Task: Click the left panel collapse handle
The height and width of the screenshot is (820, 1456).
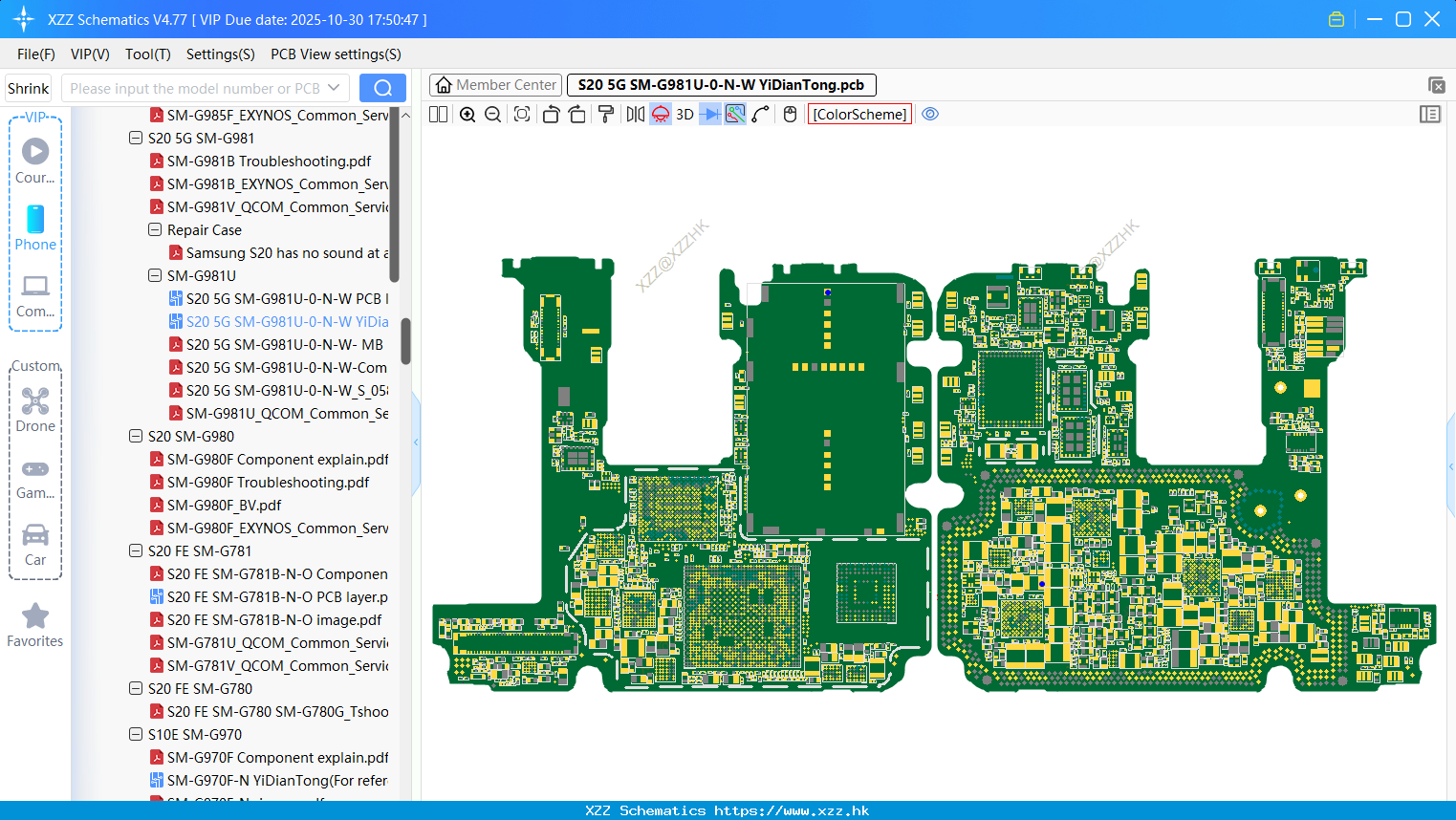Action: pos(416,442)
